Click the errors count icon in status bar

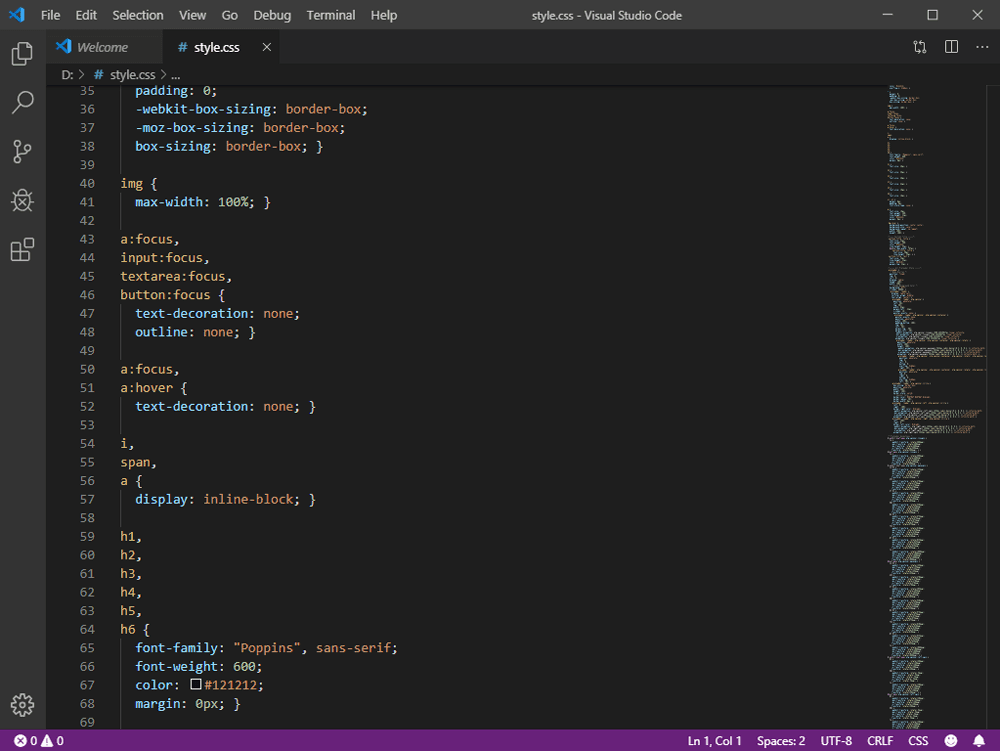pos(20,741)
